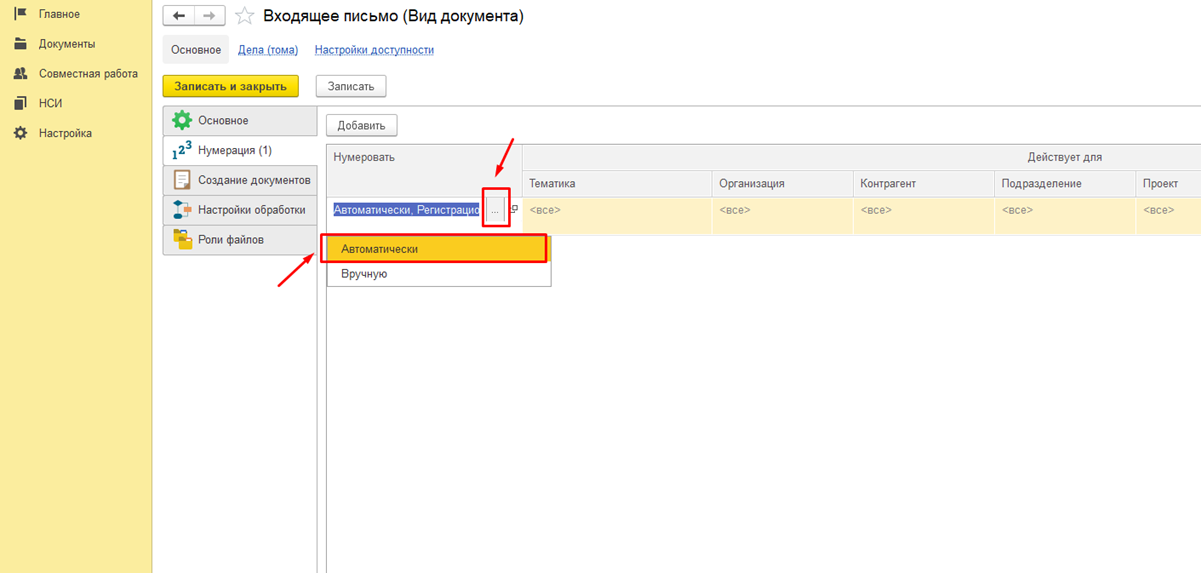1201x573 pixels.
Task: Click the back arrow navigation button
Action: [x=179, y=16]
